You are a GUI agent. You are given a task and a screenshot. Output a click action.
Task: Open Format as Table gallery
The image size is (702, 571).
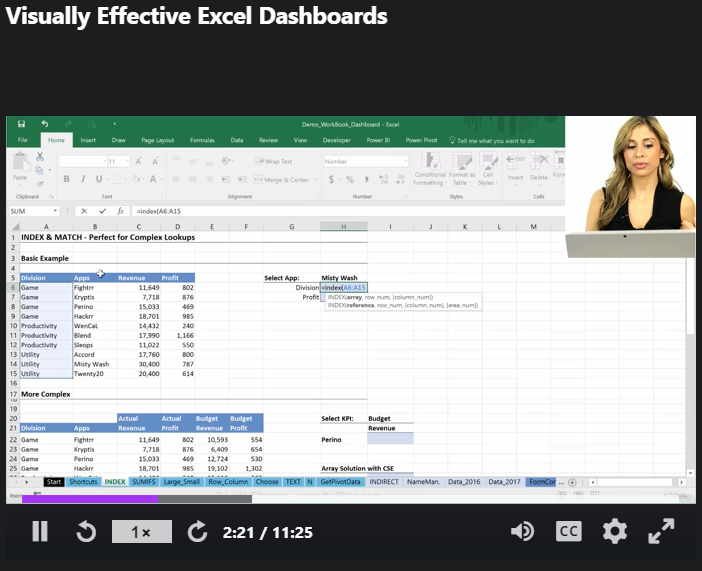[x=462, y=169]
